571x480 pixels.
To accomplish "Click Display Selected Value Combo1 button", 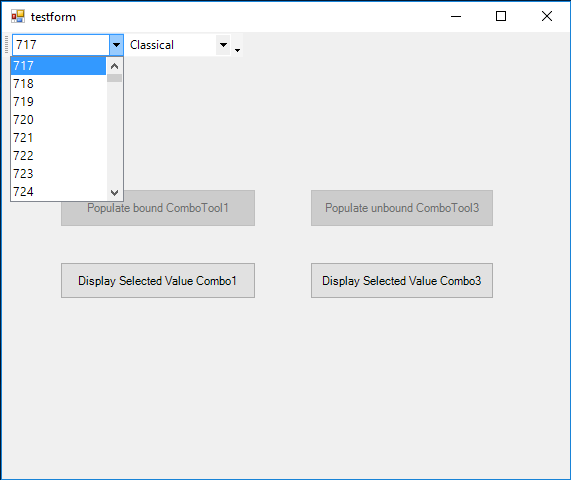I will (158, 280).
